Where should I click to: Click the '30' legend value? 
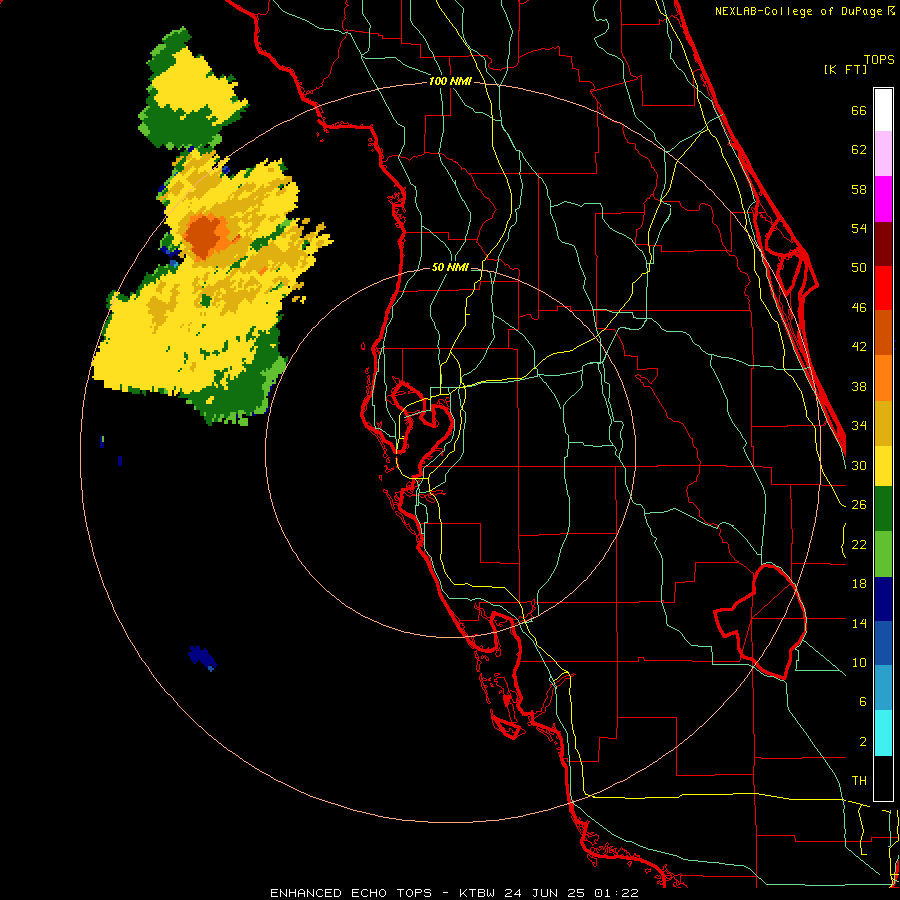(x=859, y=465)
